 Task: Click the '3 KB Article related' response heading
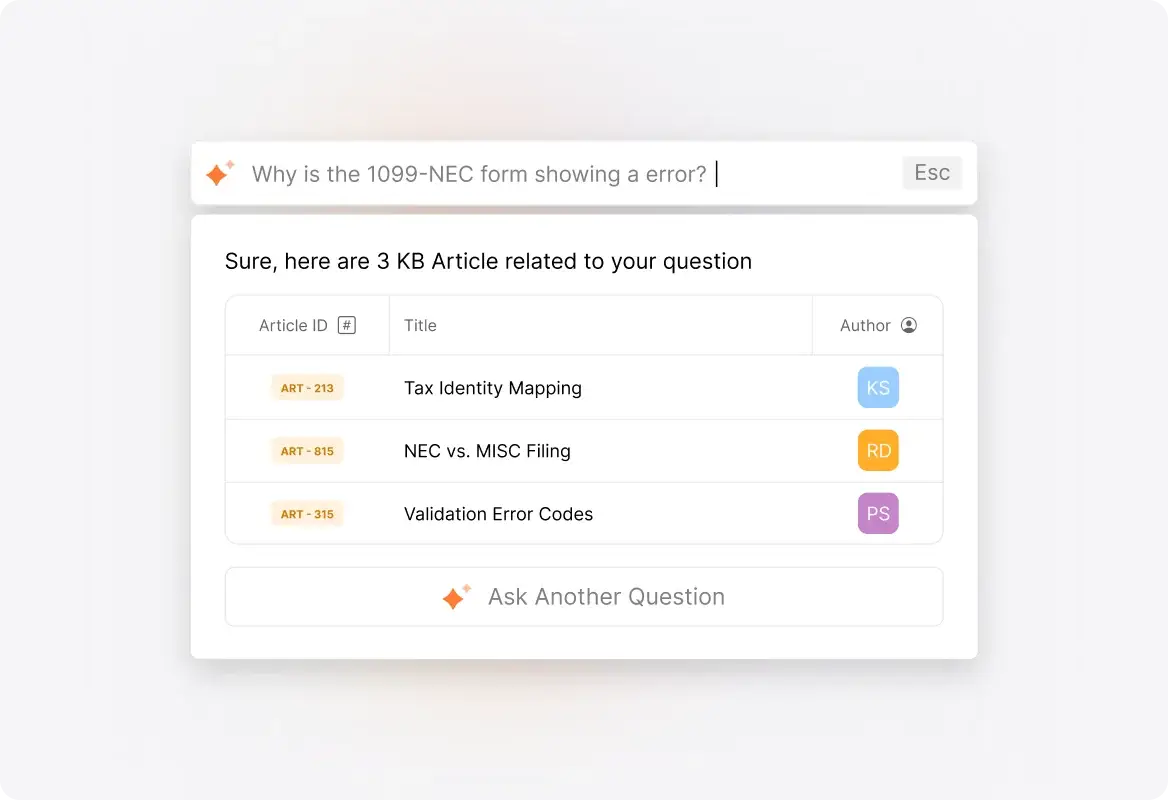488,261
